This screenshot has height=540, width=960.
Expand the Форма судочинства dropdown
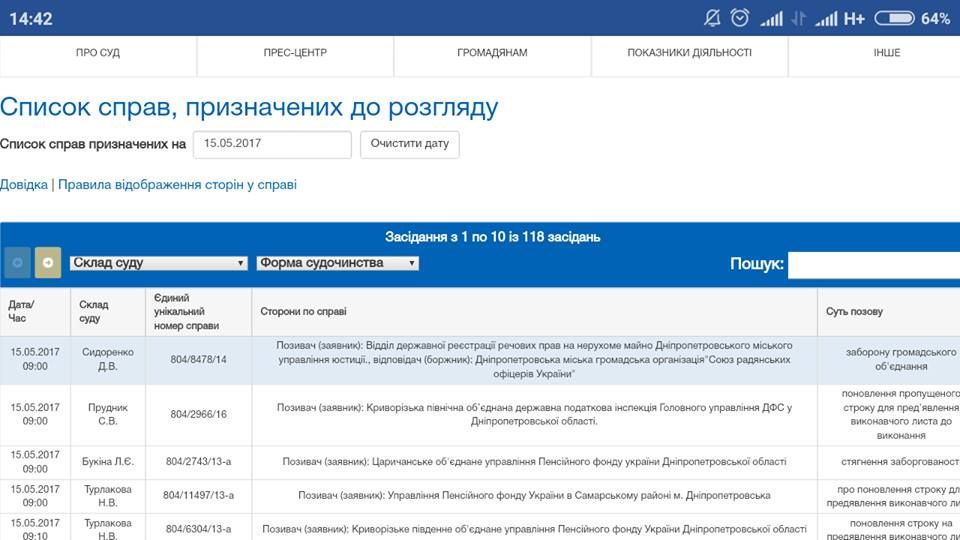[337, 263]
